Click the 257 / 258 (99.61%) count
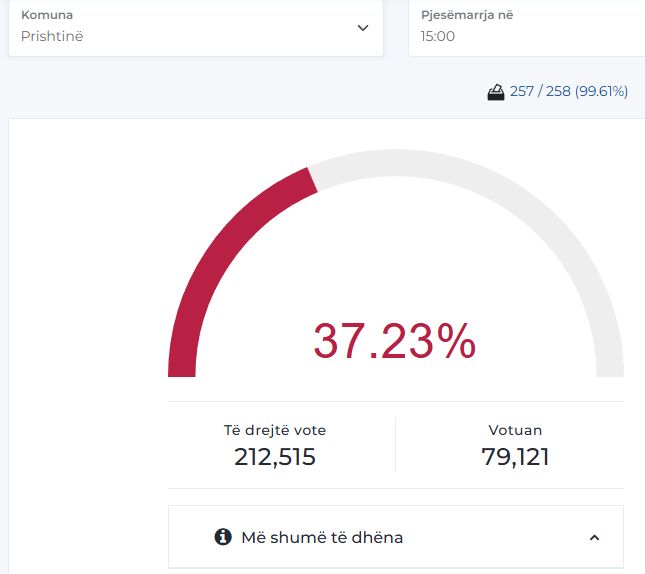 tap(568, 92)
